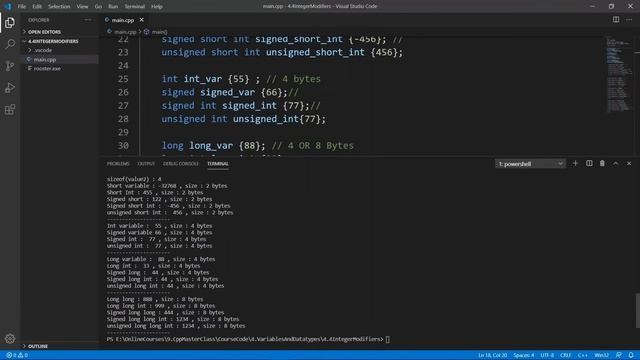Open the powershell terminal selector dropdown

530,164
